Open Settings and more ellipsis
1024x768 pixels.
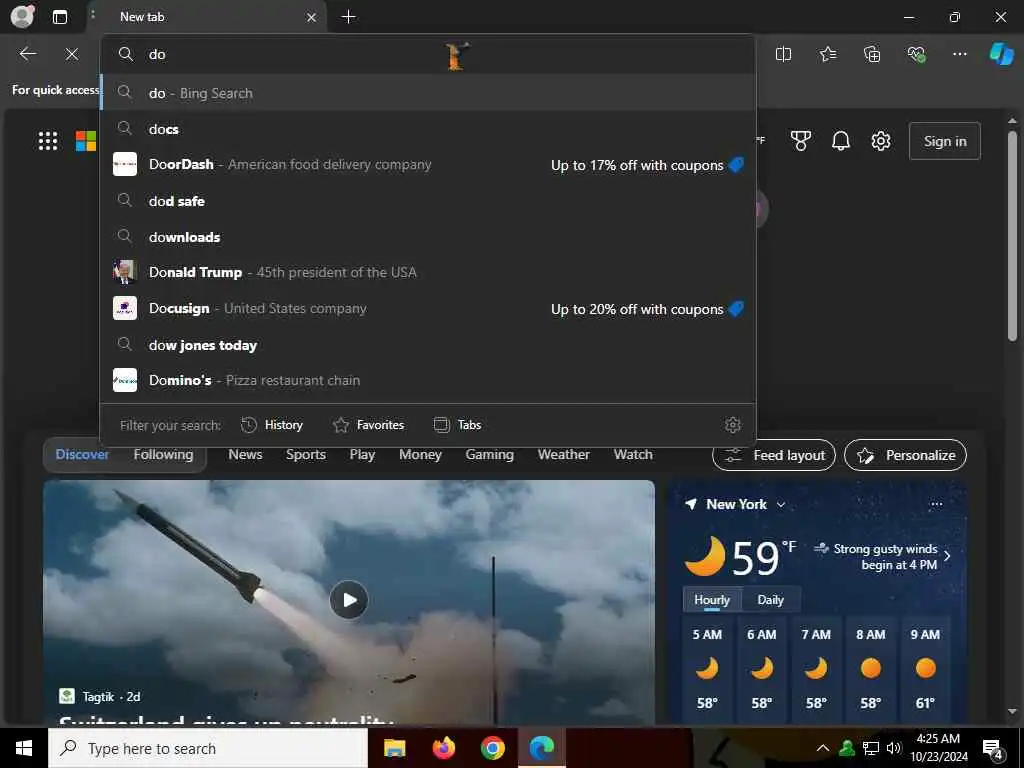click(x=959, y=54)
